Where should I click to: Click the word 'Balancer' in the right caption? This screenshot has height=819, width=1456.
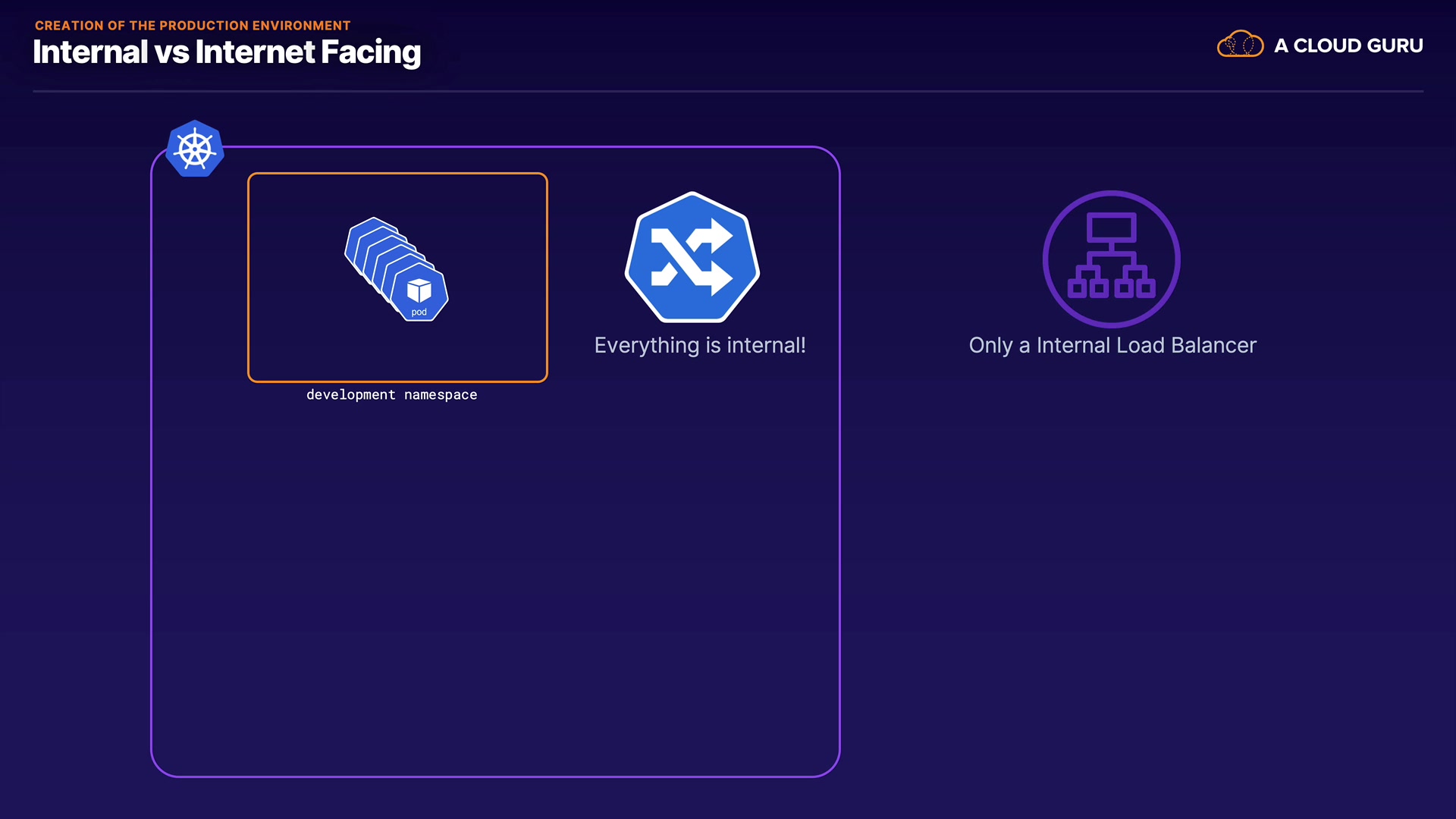pos(1213,345)
